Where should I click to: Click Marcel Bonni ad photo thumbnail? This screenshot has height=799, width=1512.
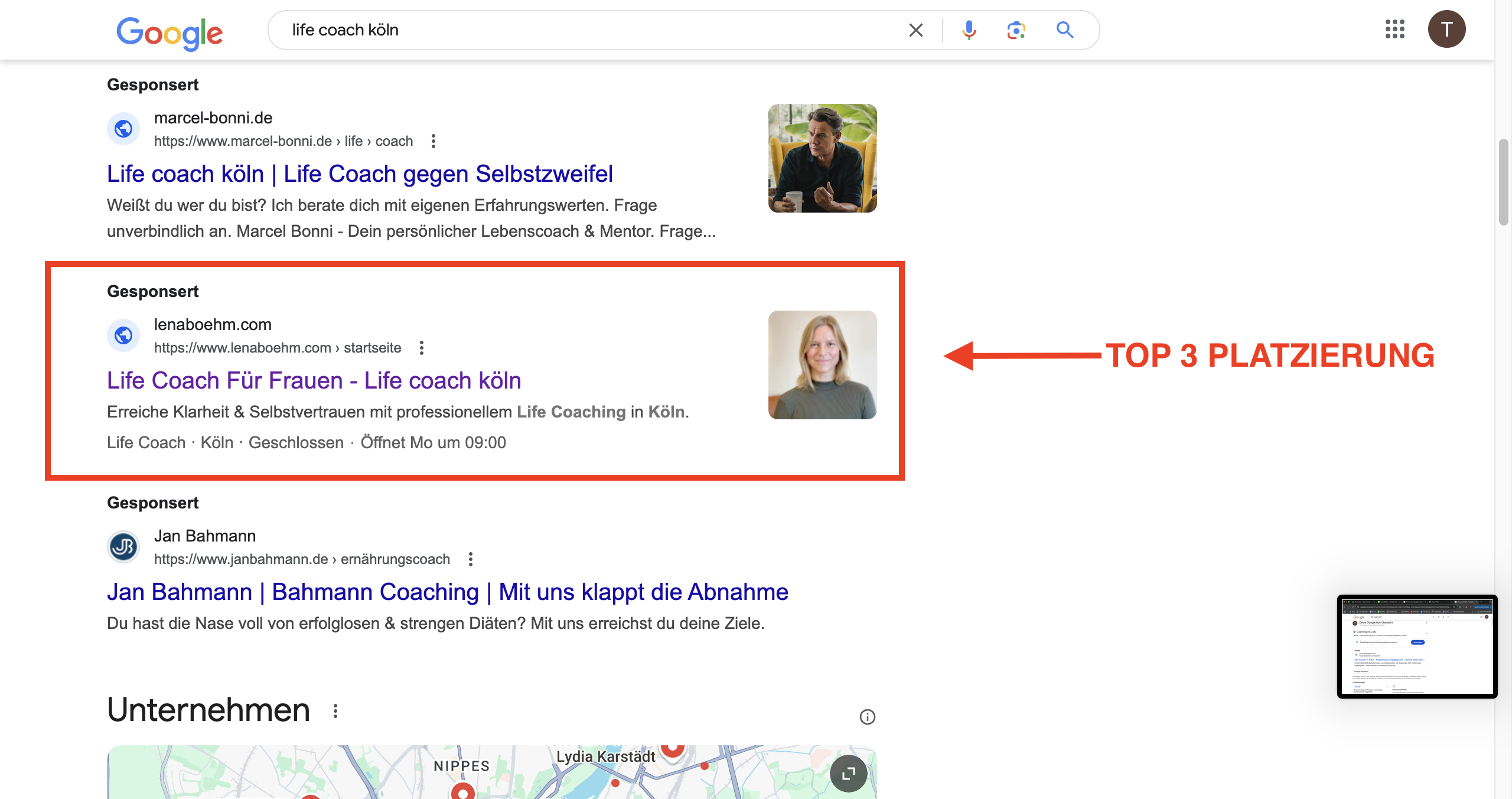pos(822,158)
